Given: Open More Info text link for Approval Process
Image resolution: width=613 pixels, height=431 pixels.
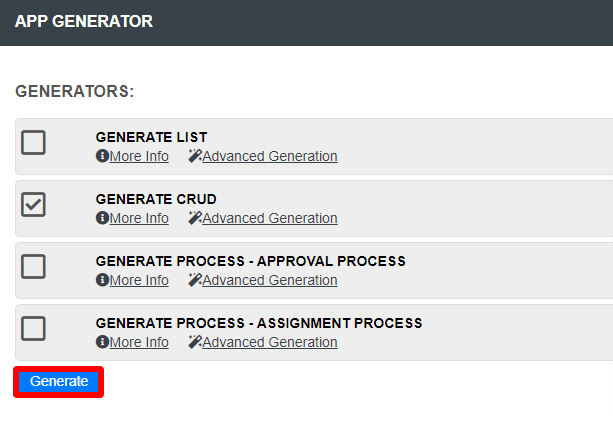Looking at the screenshot, I should click(139, 280).
